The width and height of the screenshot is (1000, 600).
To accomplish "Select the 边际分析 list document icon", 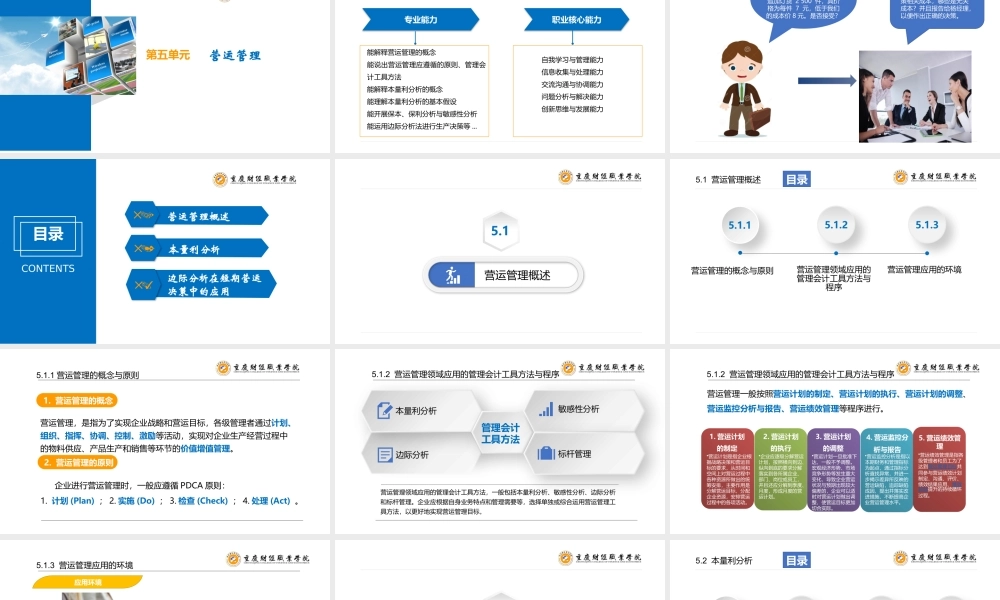I will [x=387, y=456].
